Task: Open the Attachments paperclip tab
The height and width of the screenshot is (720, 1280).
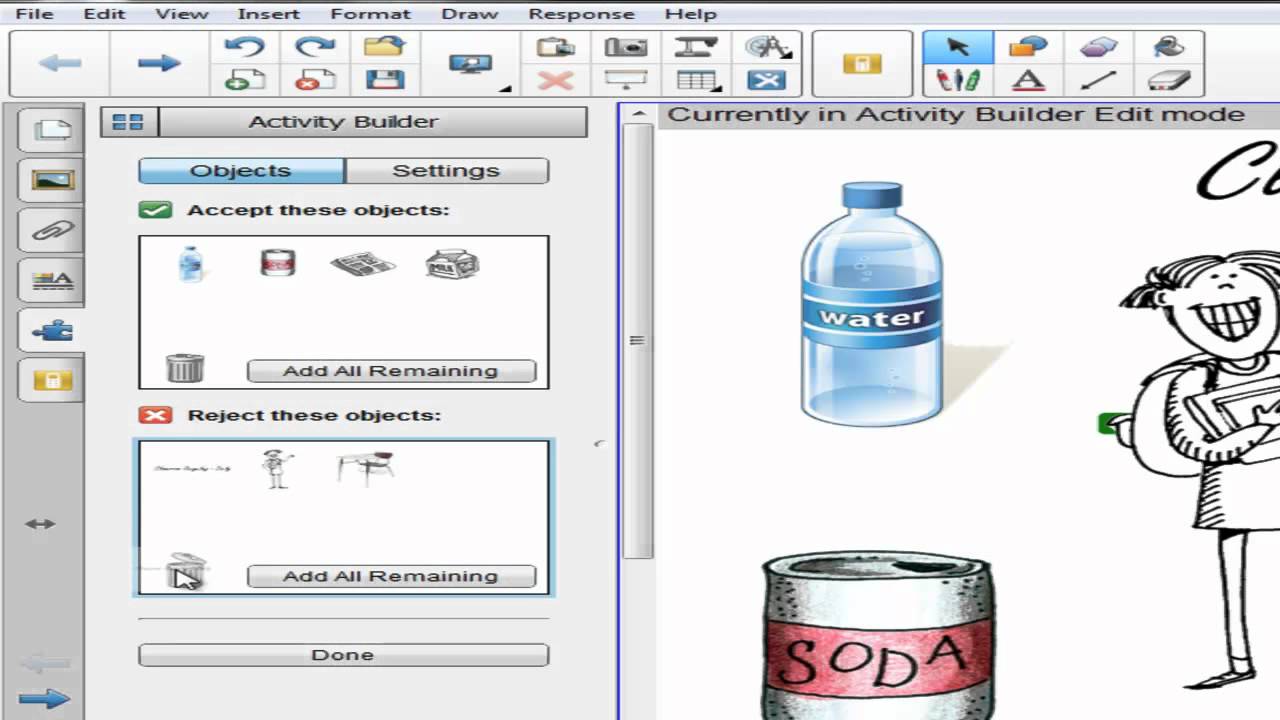Action: coord(52,230)
